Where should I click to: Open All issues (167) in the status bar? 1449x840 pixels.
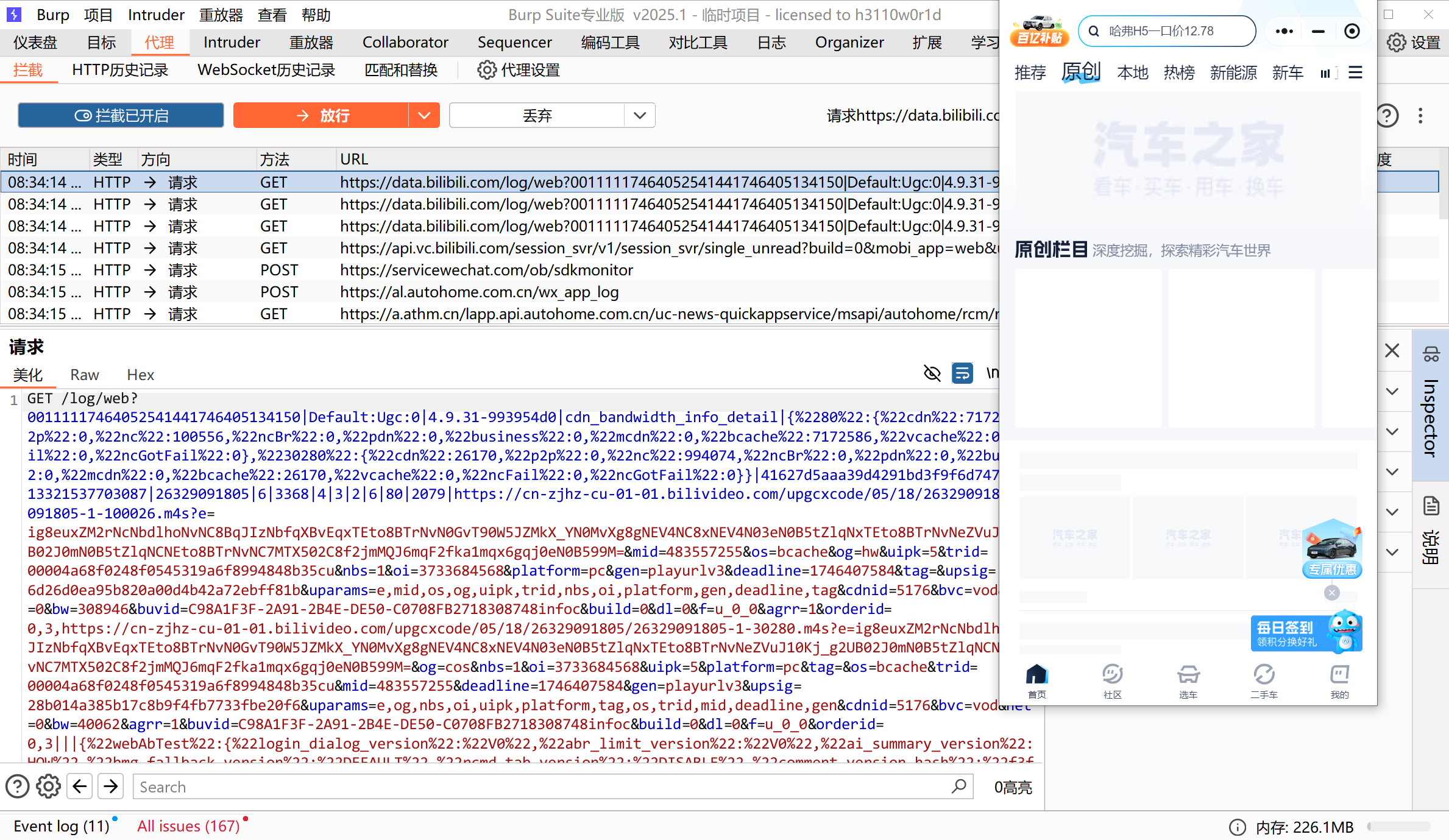(x=187, y=825)
